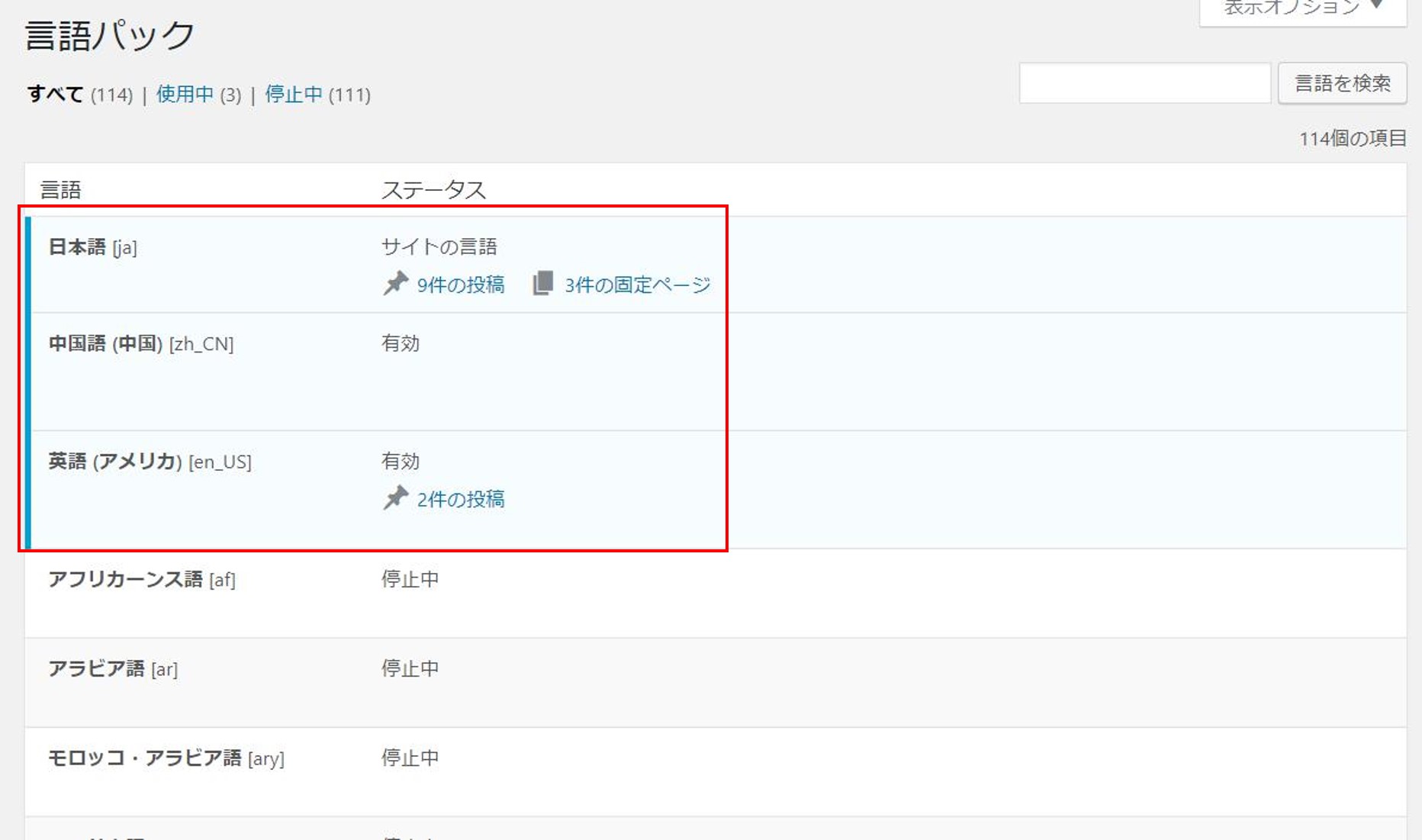The image size is (1422, 840).
Task: Click the 言語パック page heading
Action: click(110, 35)
